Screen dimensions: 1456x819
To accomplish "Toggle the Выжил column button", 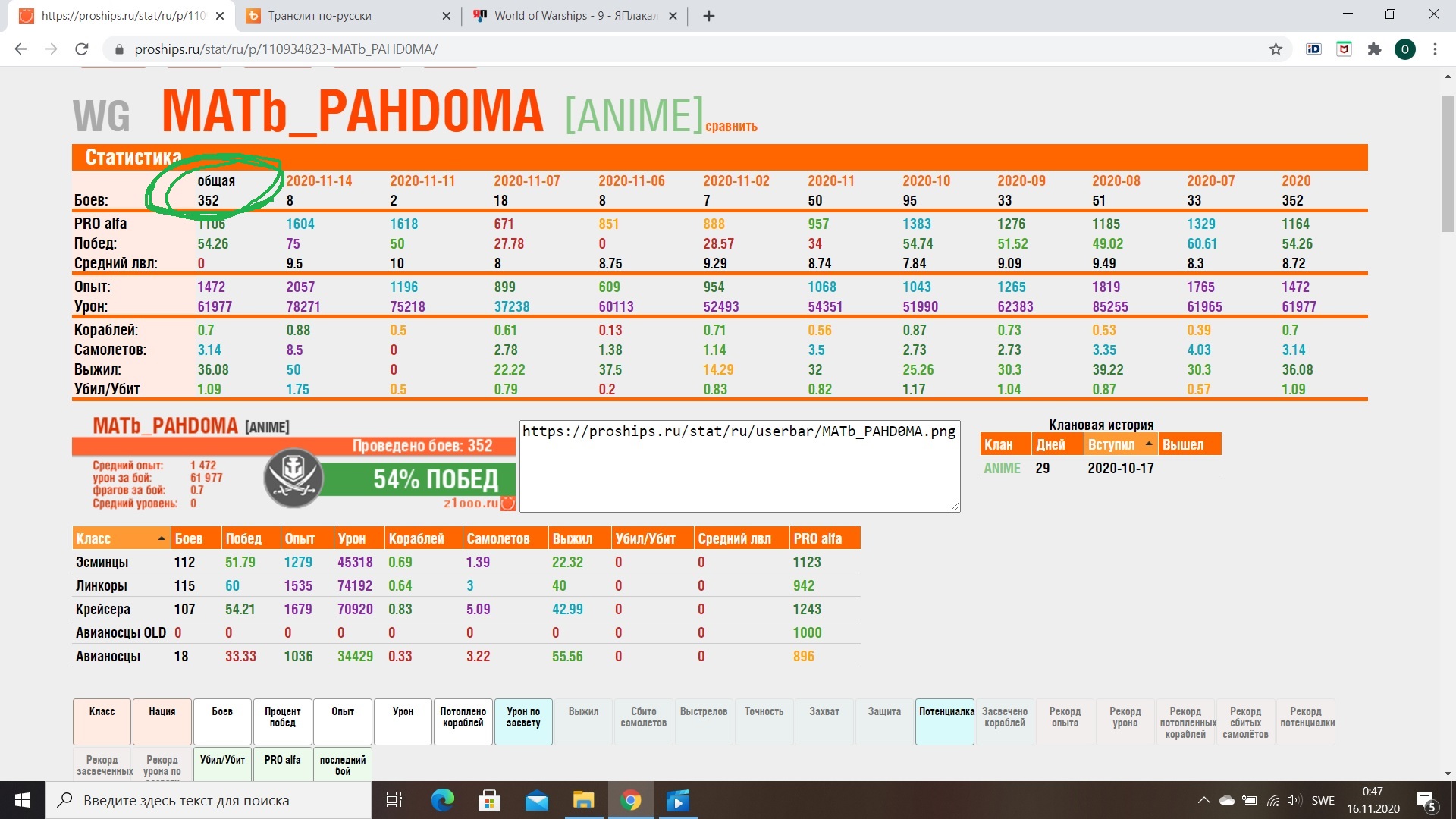I will tap(584, 722).
